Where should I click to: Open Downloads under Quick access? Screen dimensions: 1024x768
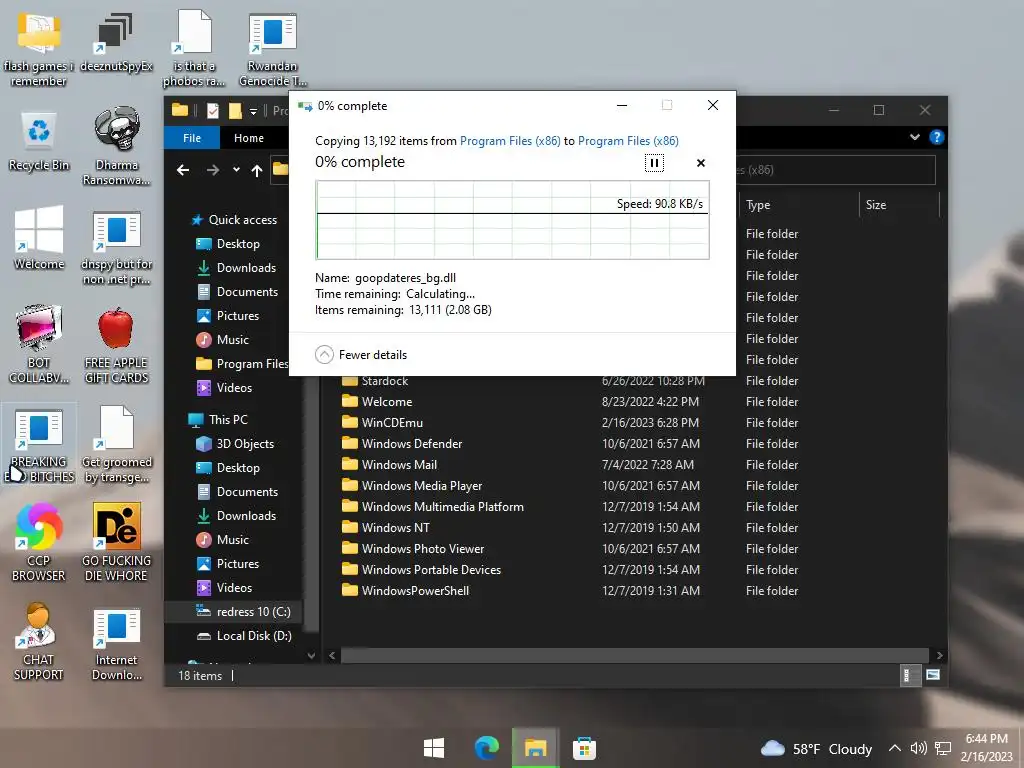click(236, 268)
